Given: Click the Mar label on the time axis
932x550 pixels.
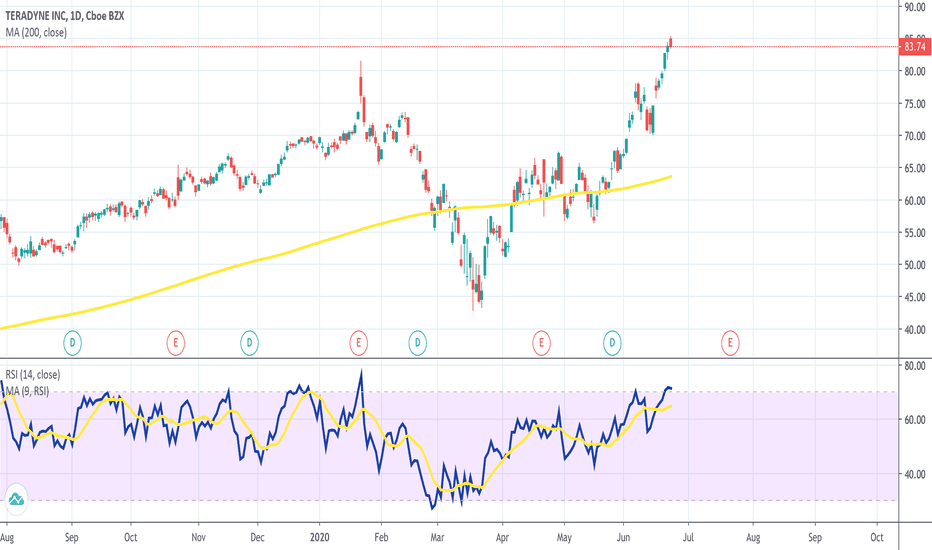Looking at the screenshot, I should tap(437, 538).
